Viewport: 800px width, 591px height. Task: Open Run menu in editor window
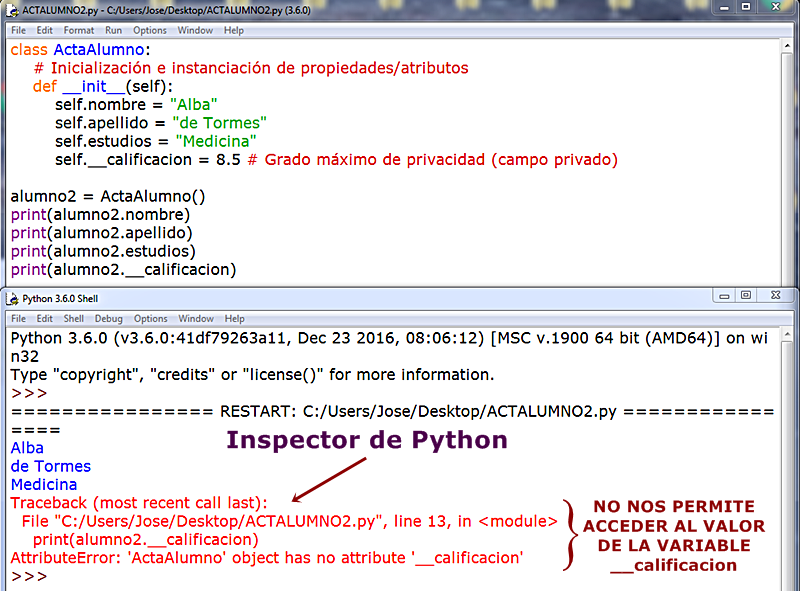click(x=113, y=30)
